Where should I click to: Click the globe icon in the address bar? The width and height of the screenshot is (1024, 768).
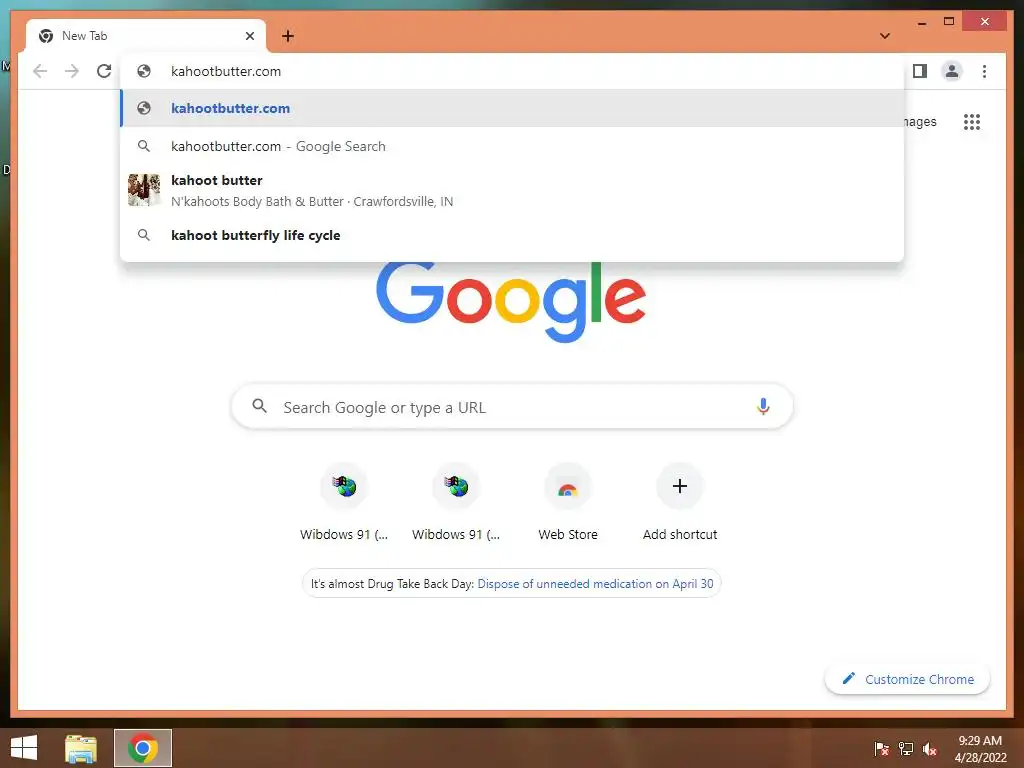click(144, 71)
